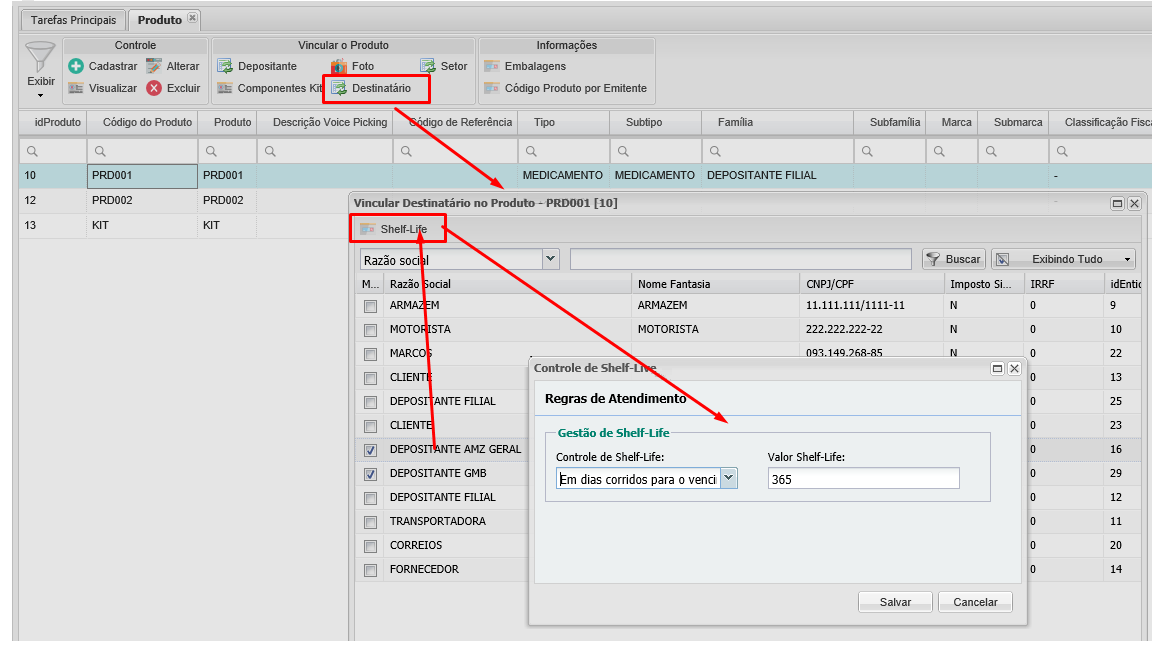Screen dimensions: 1162x651
Task: Open the Destinatário link option
Action: coord(371,88)
